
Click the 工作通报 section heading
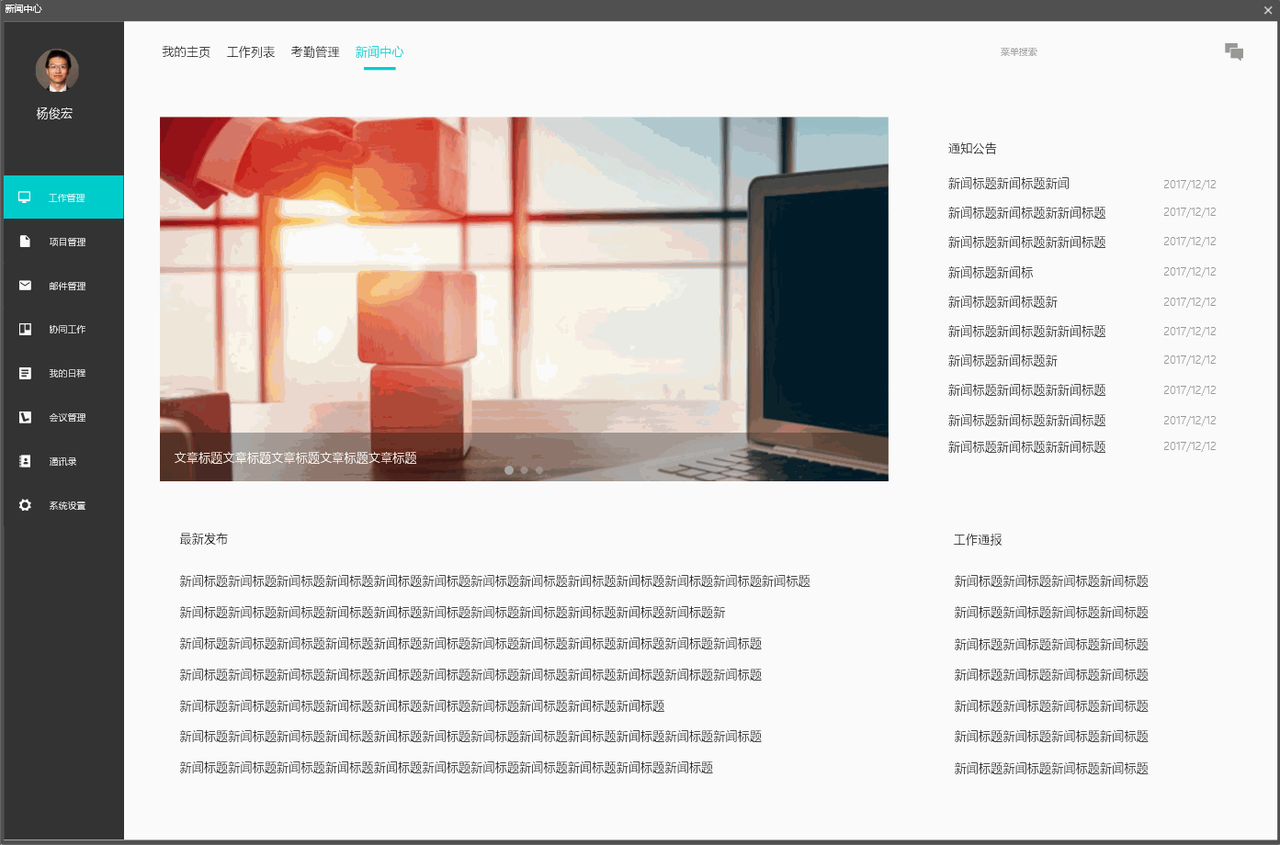coord(978,540)
